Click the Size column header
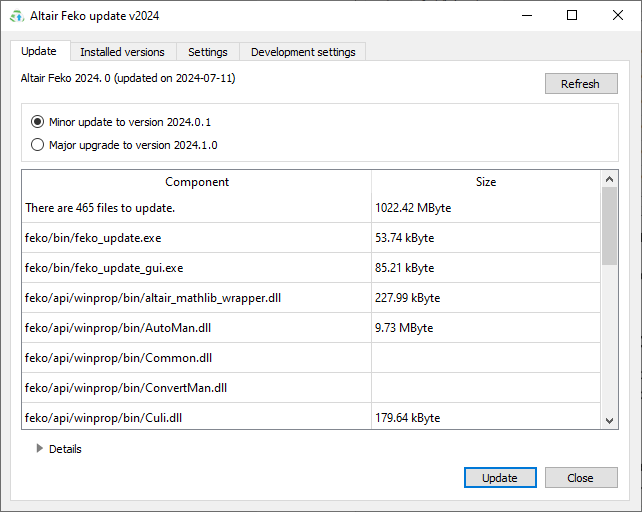This screenshot has width=642, height=512. (486, 182)
